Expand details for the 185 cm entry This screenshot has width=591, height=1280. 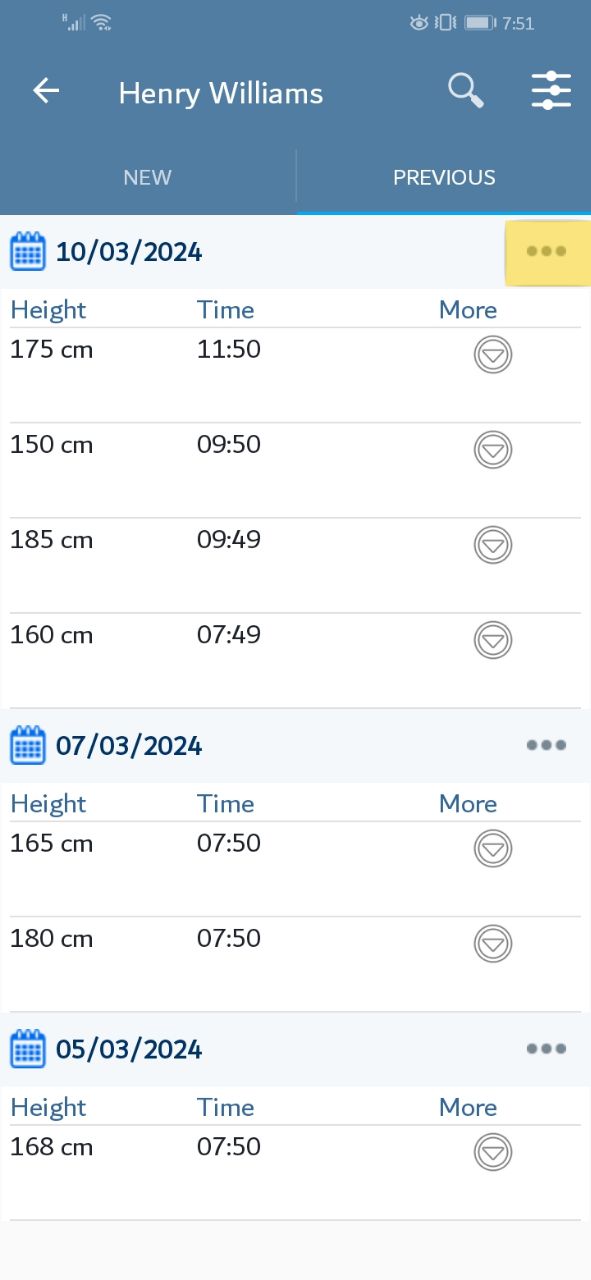tap(492, 544)
